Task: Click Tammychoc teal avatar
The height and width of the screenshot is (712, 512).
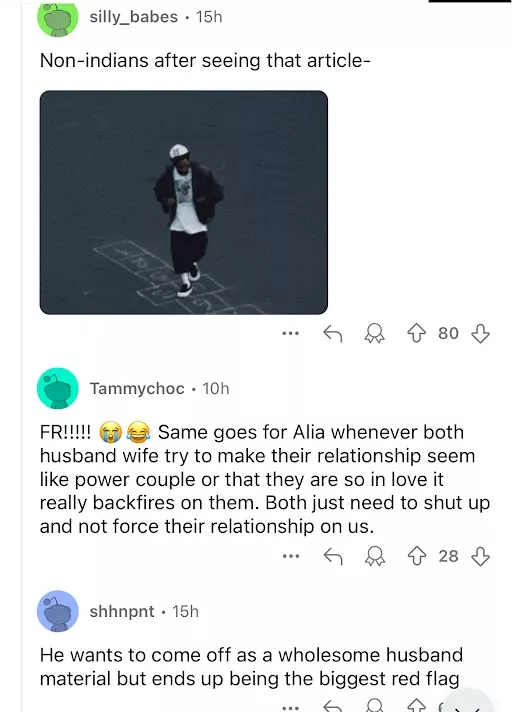Action: pyautogui.click(x=58, y=389)
